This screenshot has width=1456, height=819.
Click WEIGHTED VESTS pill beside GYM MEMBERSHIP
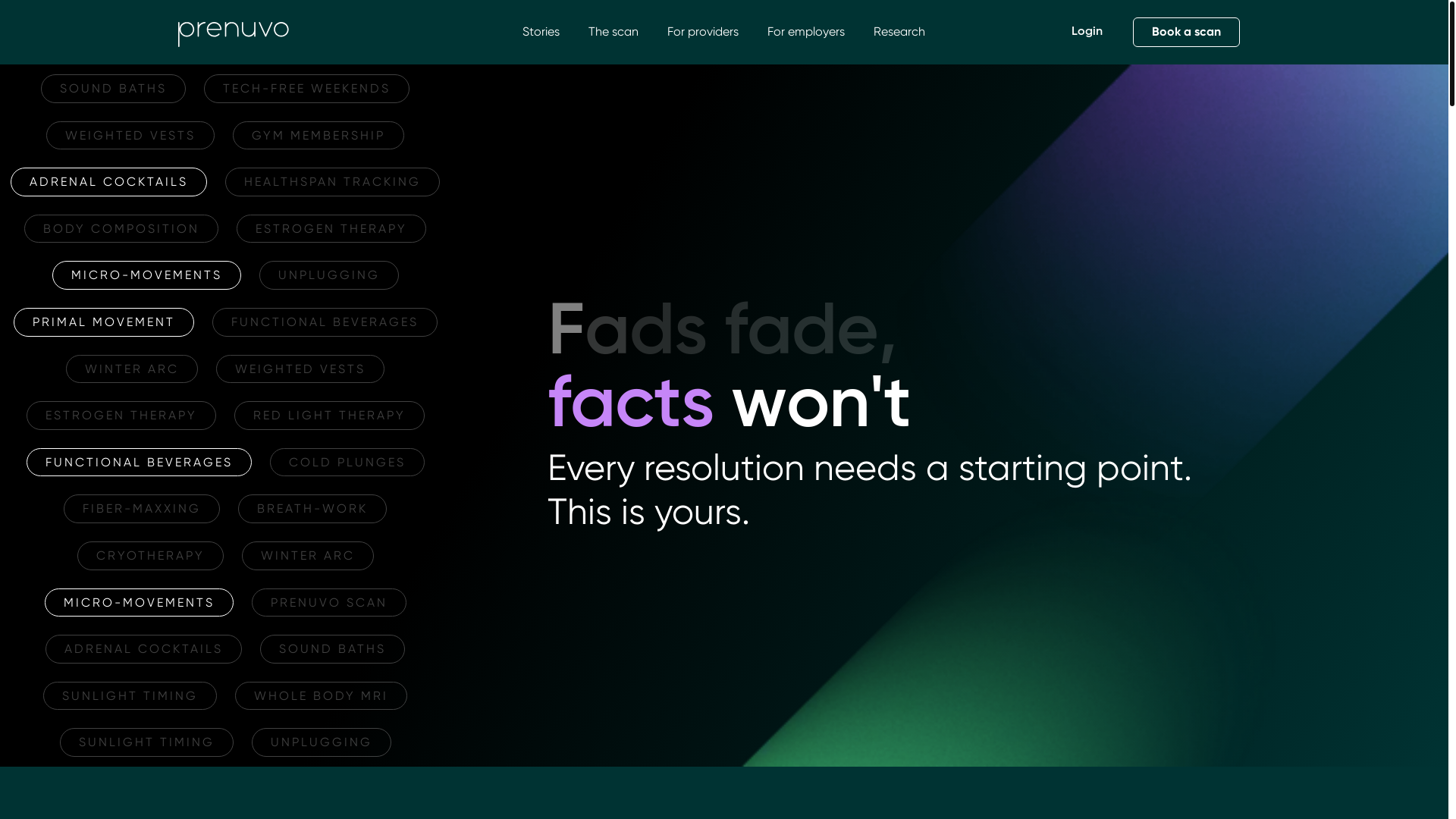(130, 136)
